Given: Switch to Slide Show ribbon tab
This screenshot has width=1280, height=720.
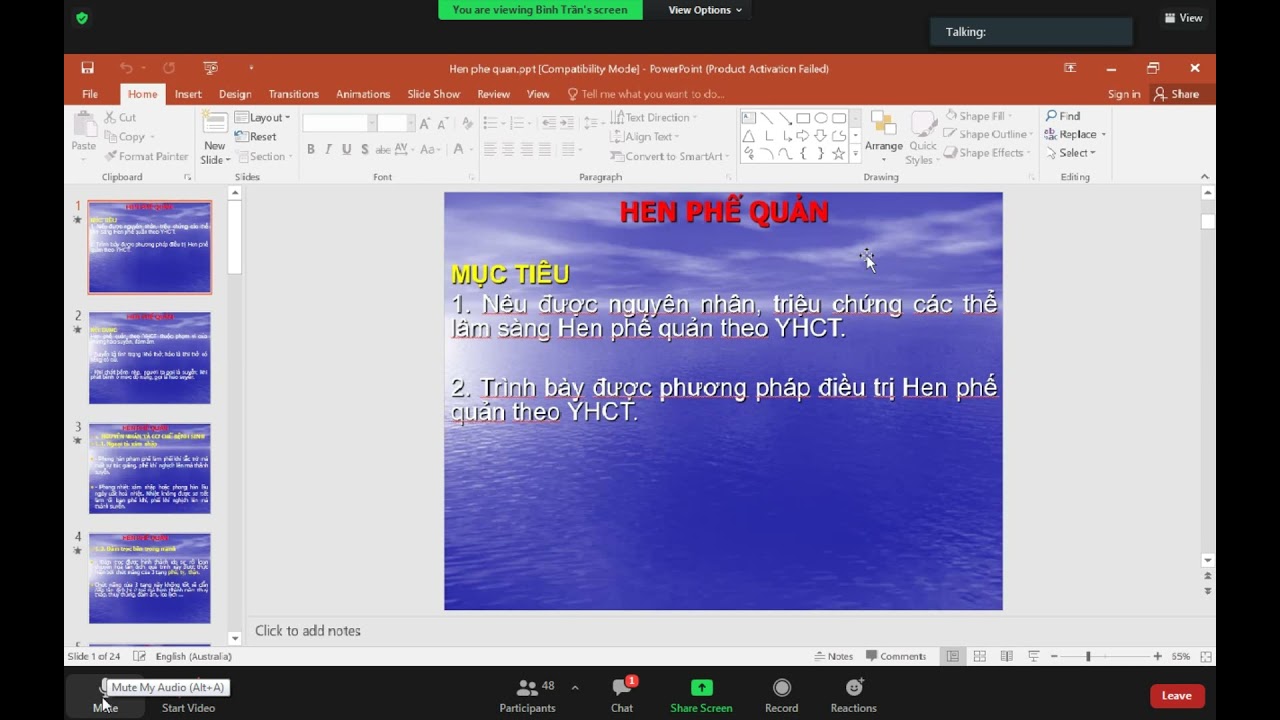Looking at the screenshot, I should [434, 94].
